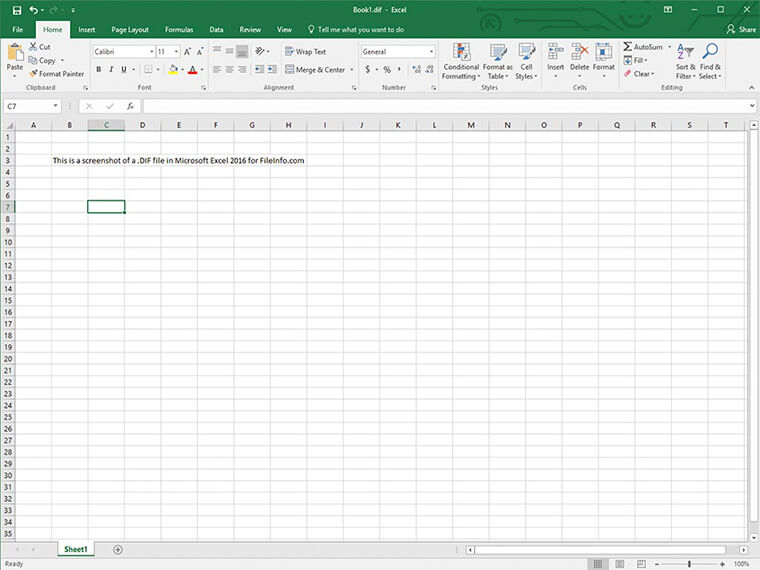Click the Copy icon

click(33, 60)
